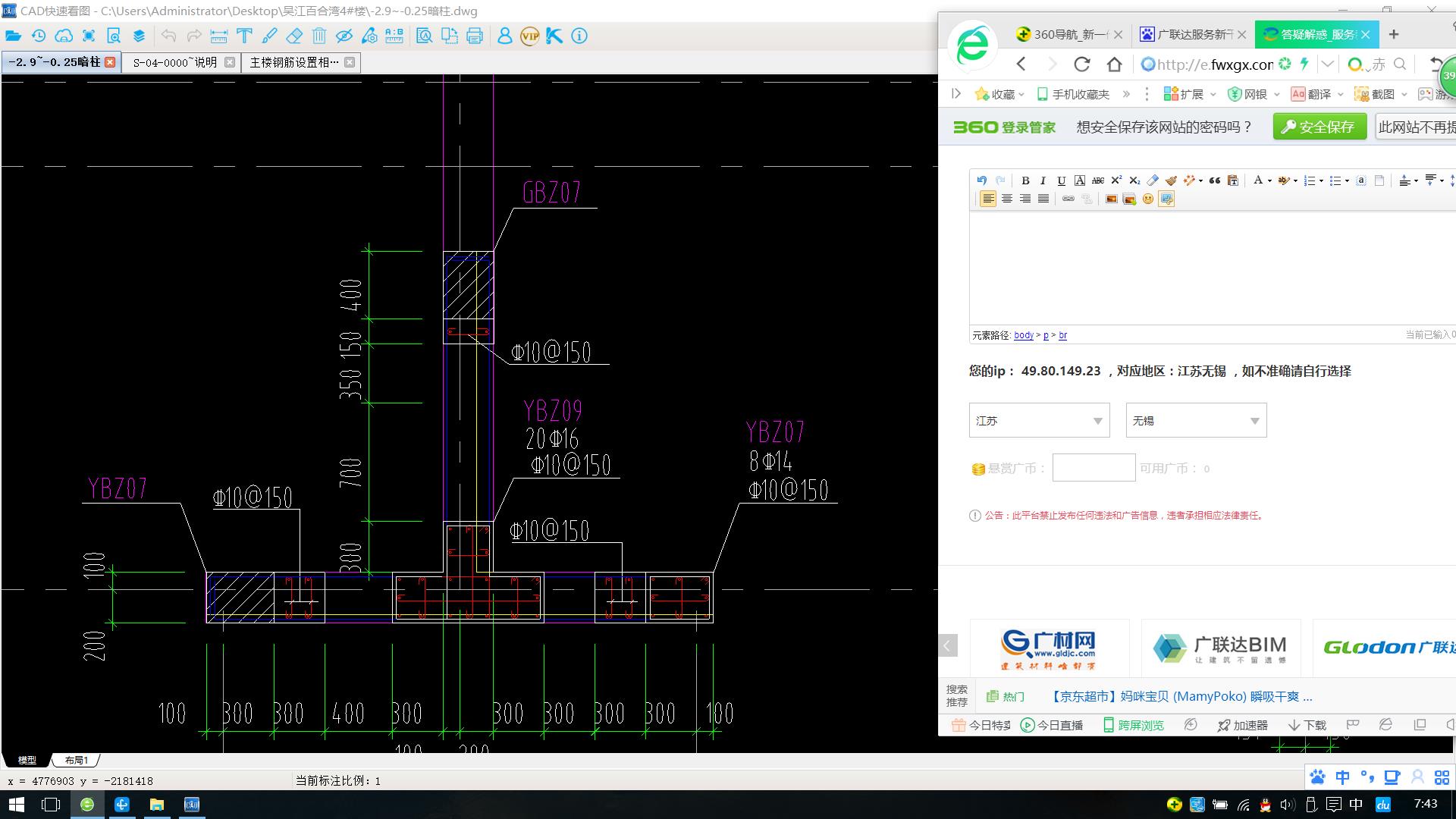Image resolution: width=1456 pixels, height=819 pixels.
Task: Click the browser address bar URL
Action: pyautogui.click(x=1215, y=64)
